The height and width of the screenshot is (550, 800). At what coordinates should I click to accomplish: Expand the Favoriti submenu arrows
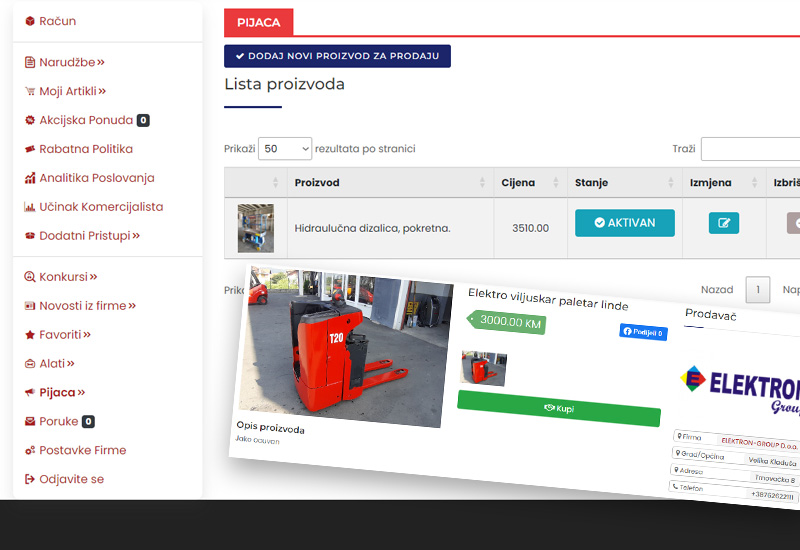[87, 335]
